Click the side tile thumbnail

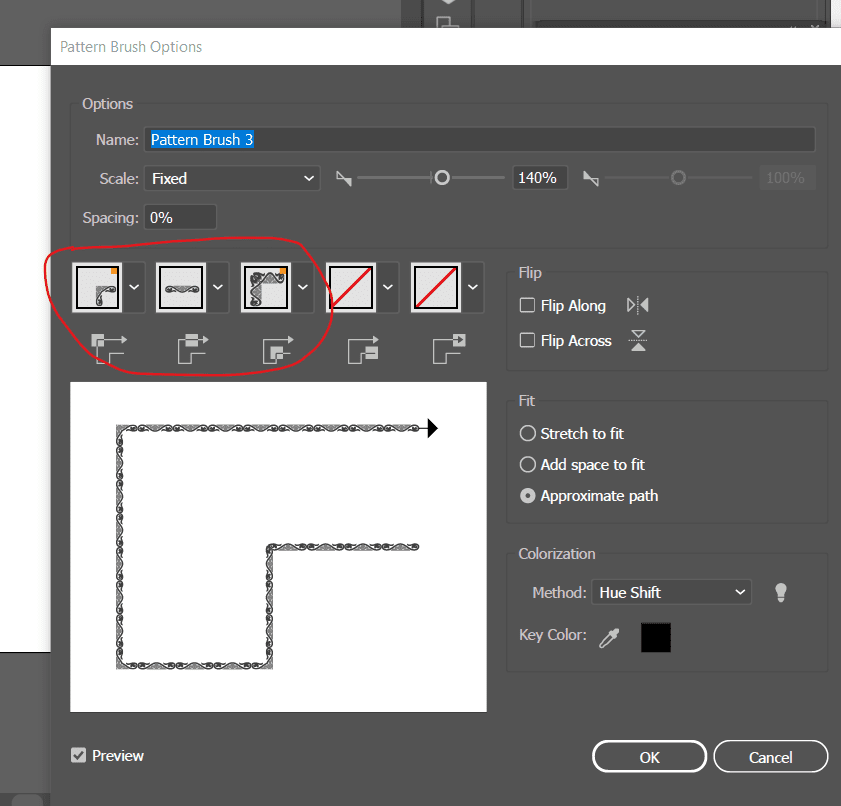coord(181,287)
